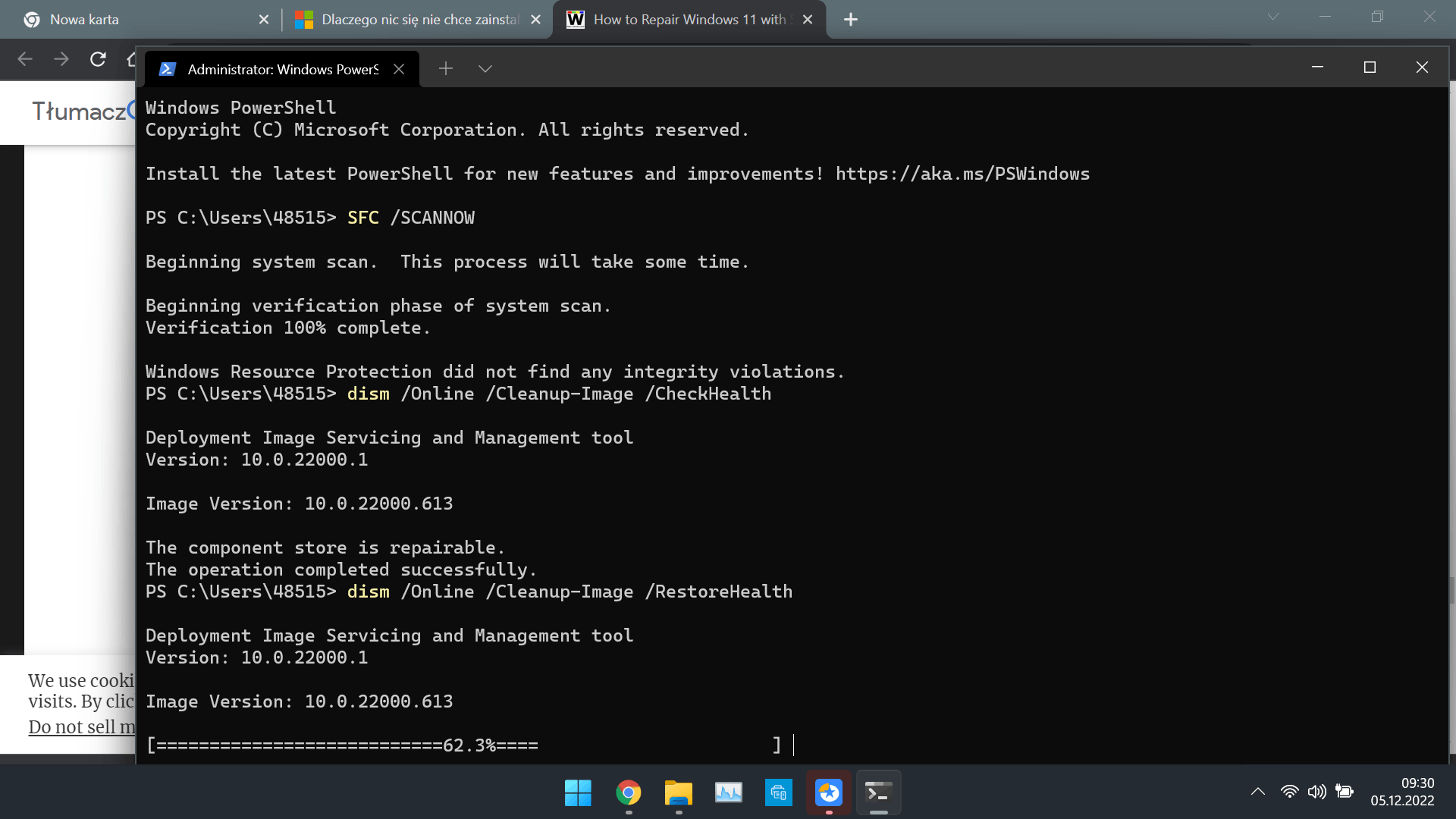This screenshot has width=1456, height=819.
Task: Click the Windows Terminal taskbar icon
Action: point(879,793)
